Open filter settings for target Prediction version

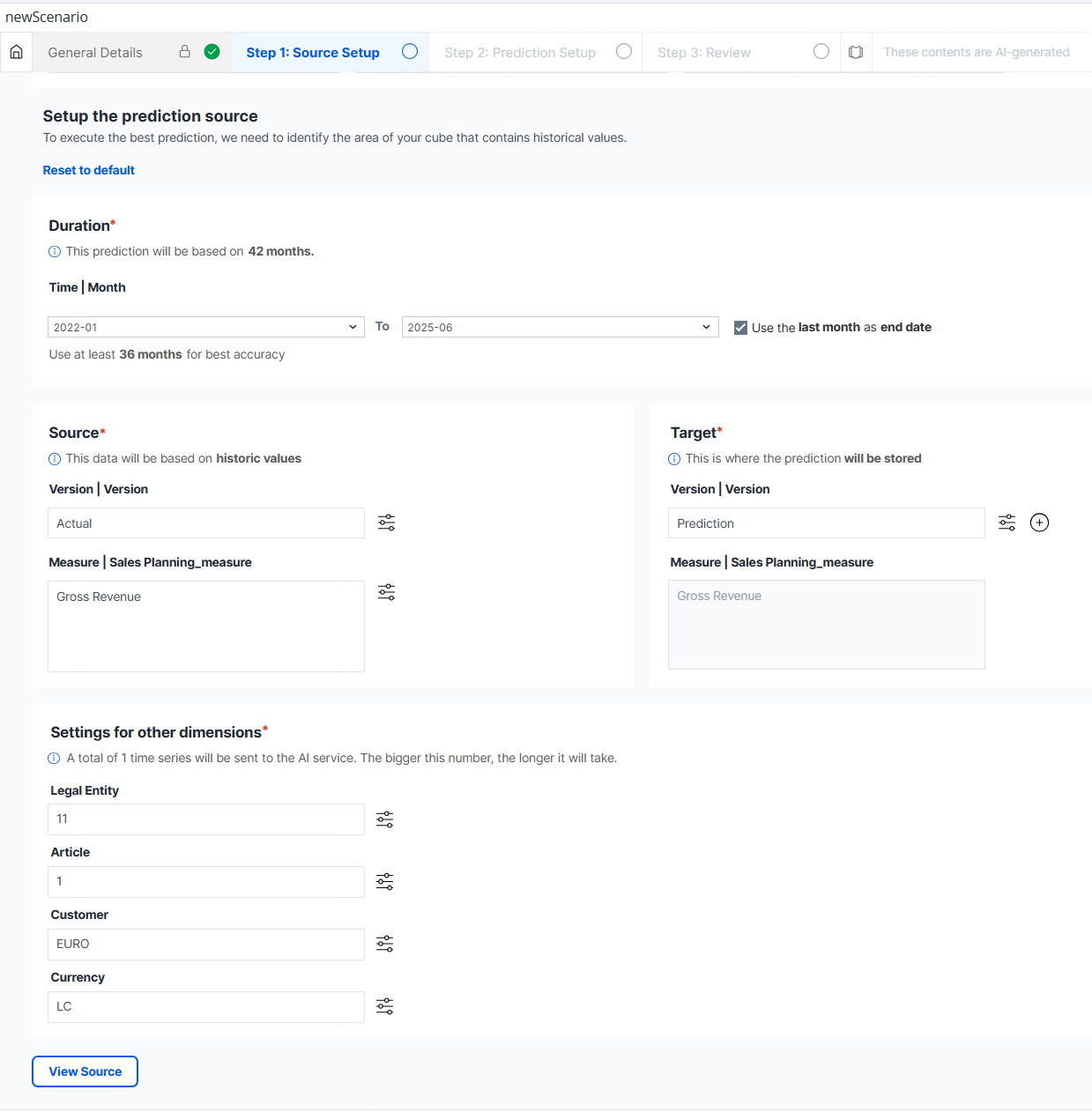[1007, 523]
